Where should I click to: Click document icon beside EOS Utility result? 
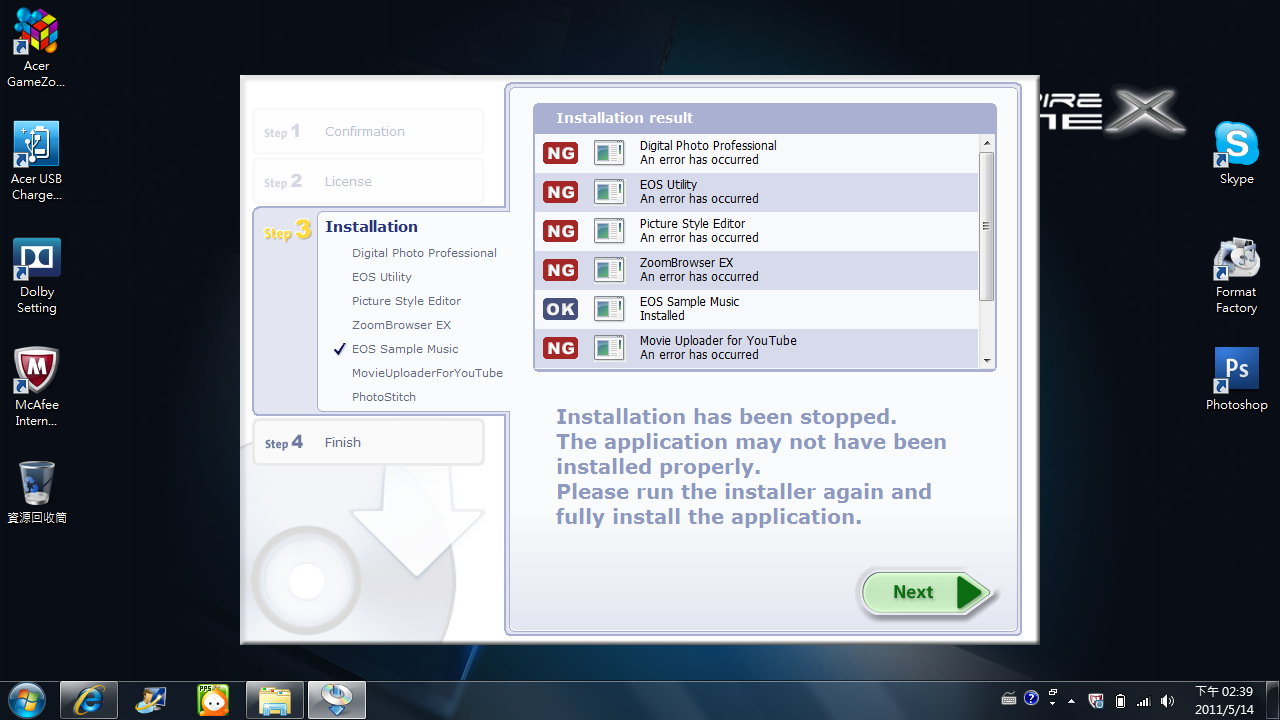(x=609, y=192)
